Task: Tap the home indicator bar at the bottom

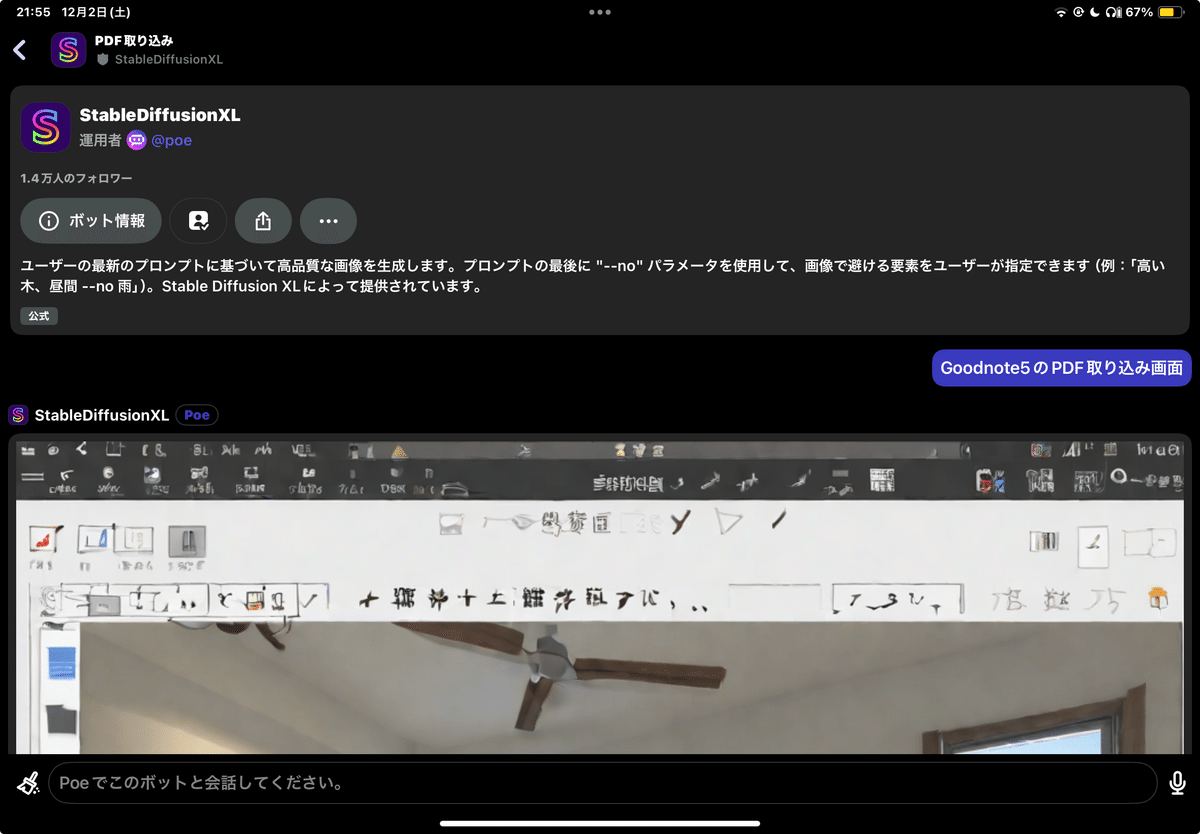Action: pos(600,823)
